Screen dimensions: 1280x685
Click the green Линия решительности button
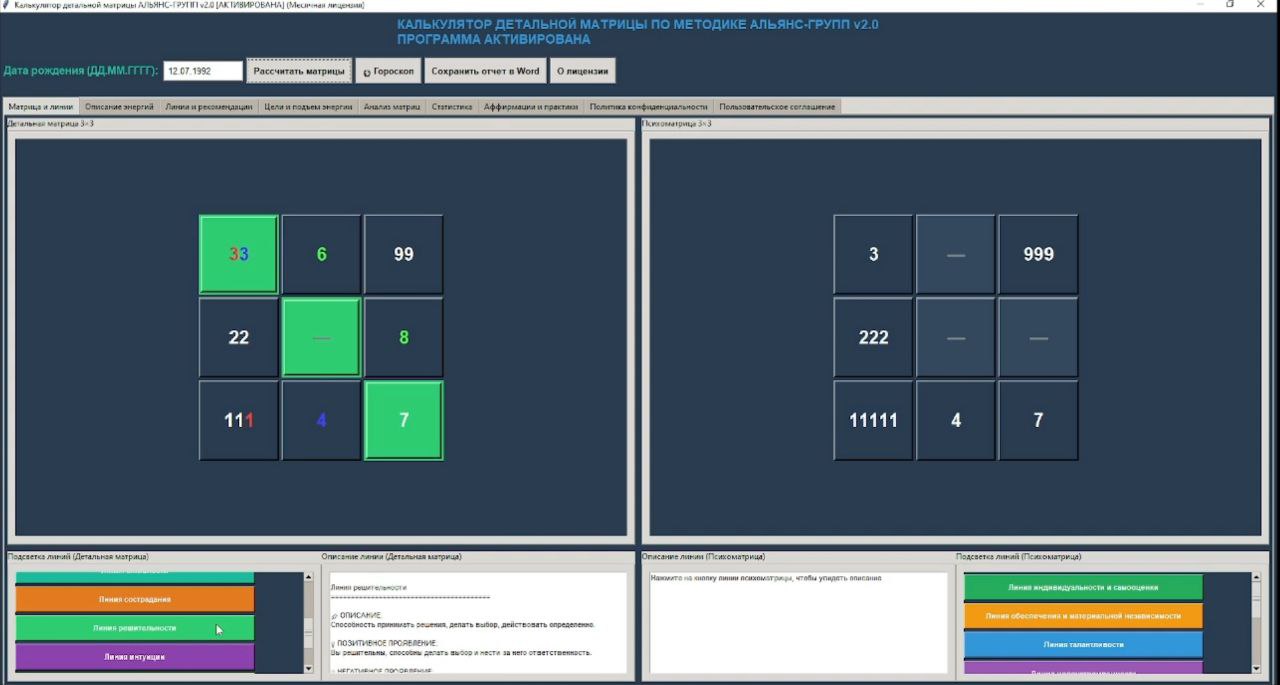tap(135, 628)
